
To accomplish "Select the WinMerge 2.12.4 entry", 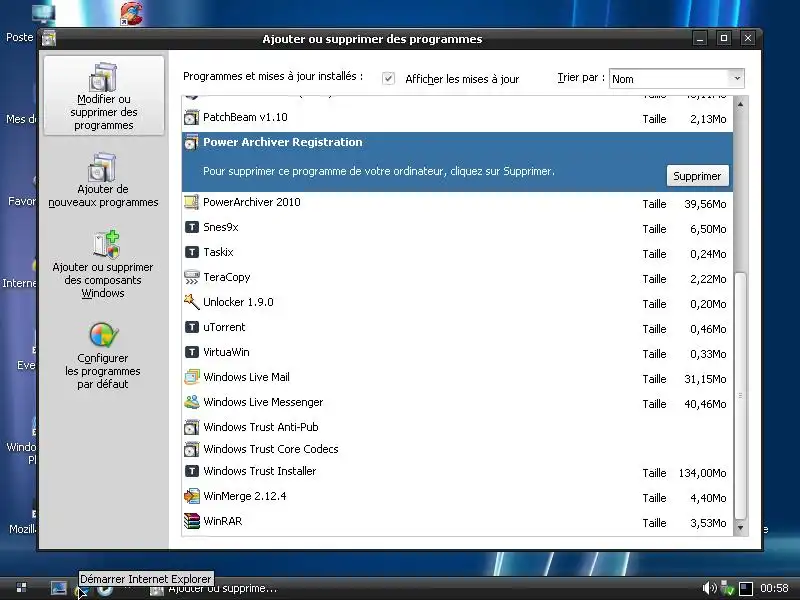I will coord(457,497).
